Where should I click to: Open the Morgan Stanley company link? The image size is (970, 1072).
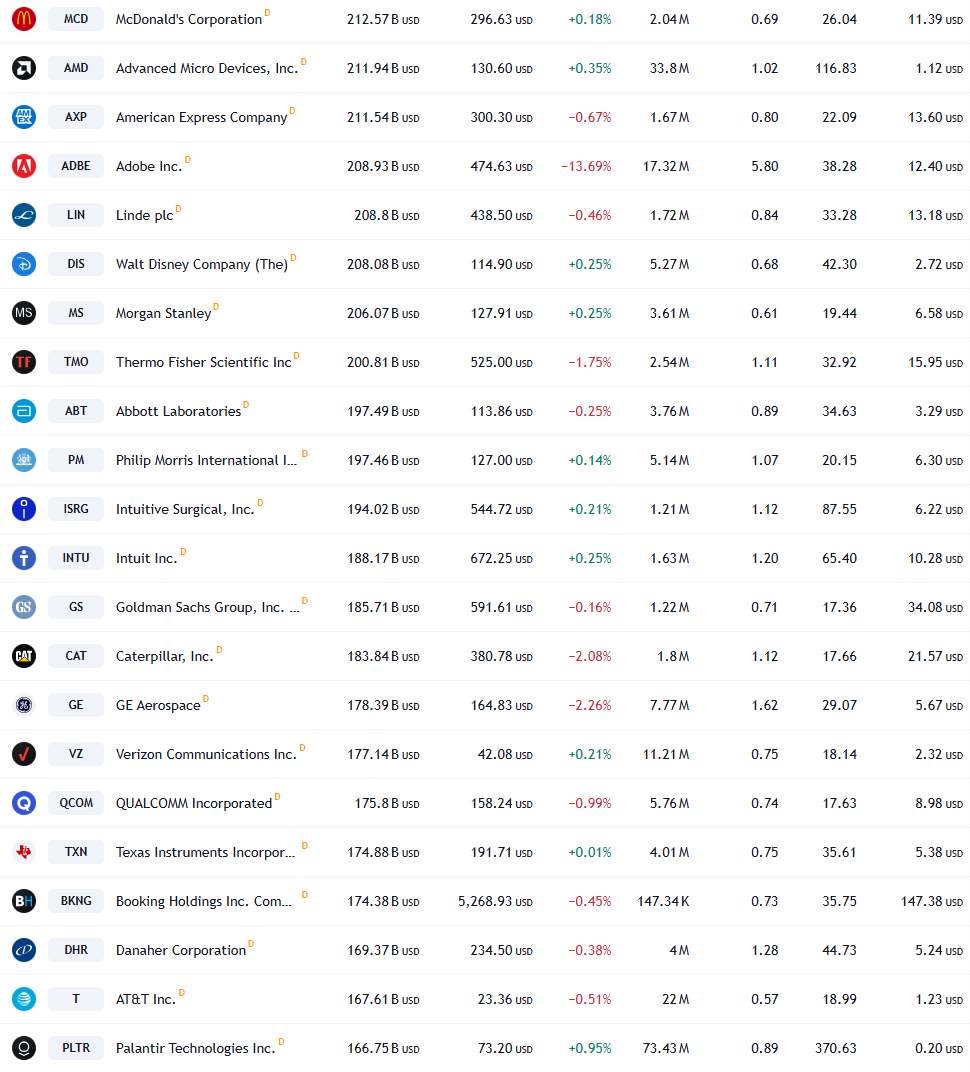click(x=163, y=314)
